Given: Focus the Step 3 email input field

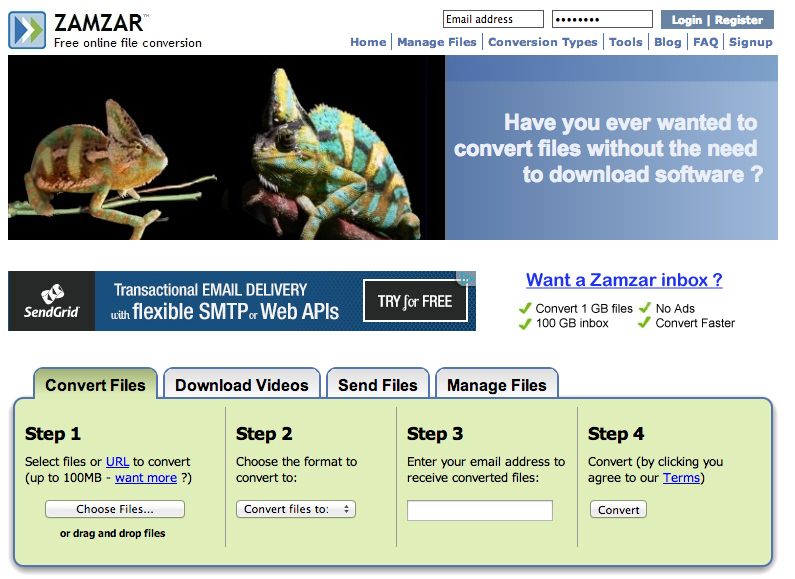Looking at the screenshot, I should tap(480, 510).
